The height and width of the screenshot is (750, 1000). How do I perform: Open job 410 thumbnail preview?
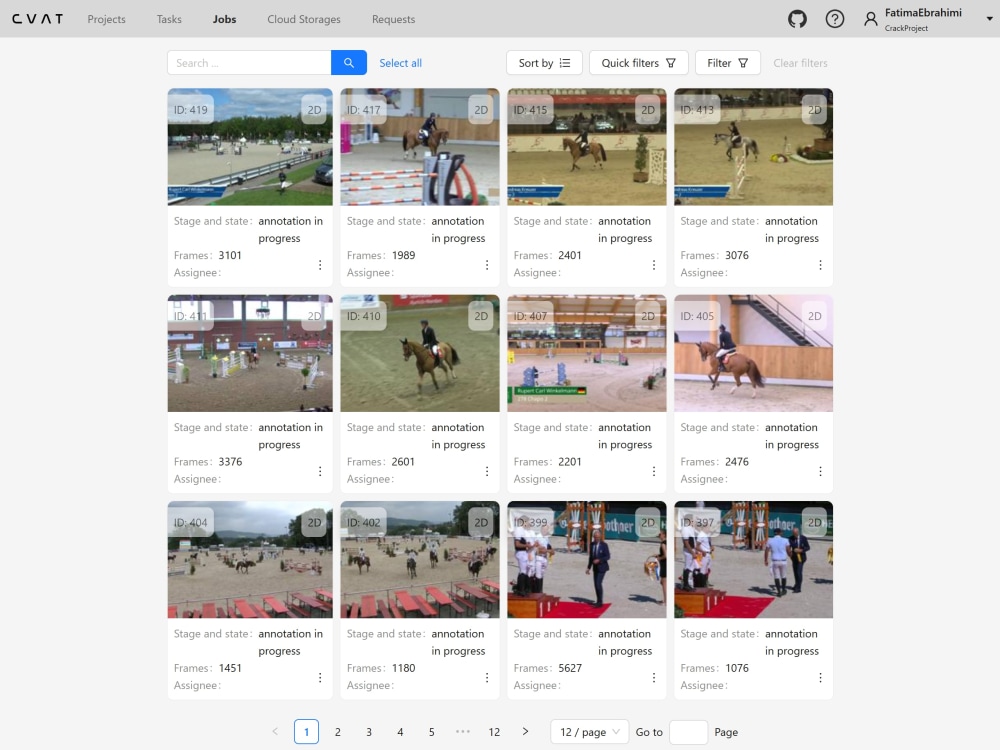420,353
